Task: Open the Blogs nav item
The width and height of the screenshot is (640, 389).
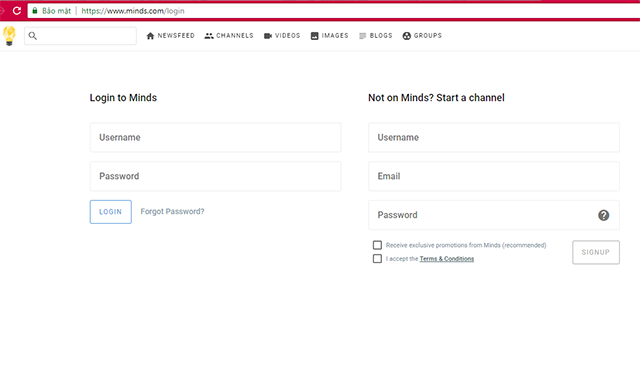Action: click(x=376, y=36)
